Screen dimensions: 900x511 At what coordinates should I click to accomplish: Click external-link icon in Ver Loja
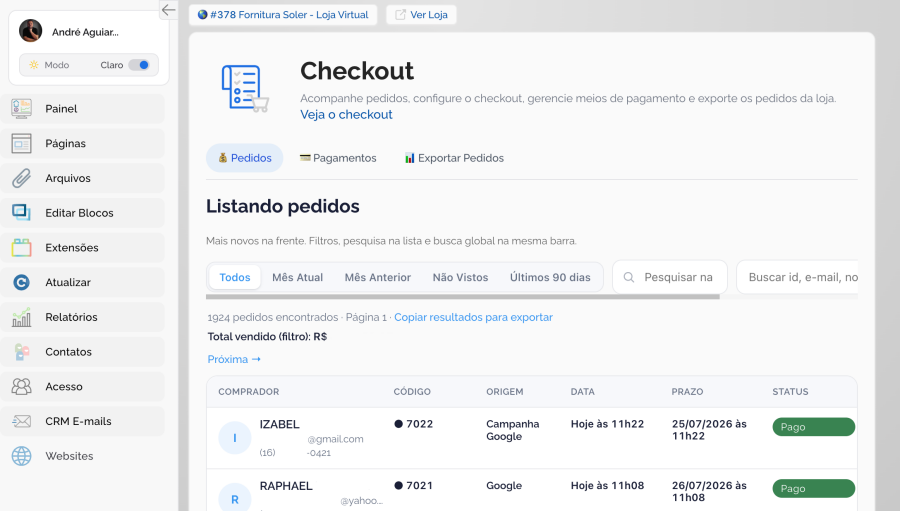(400, 14)
